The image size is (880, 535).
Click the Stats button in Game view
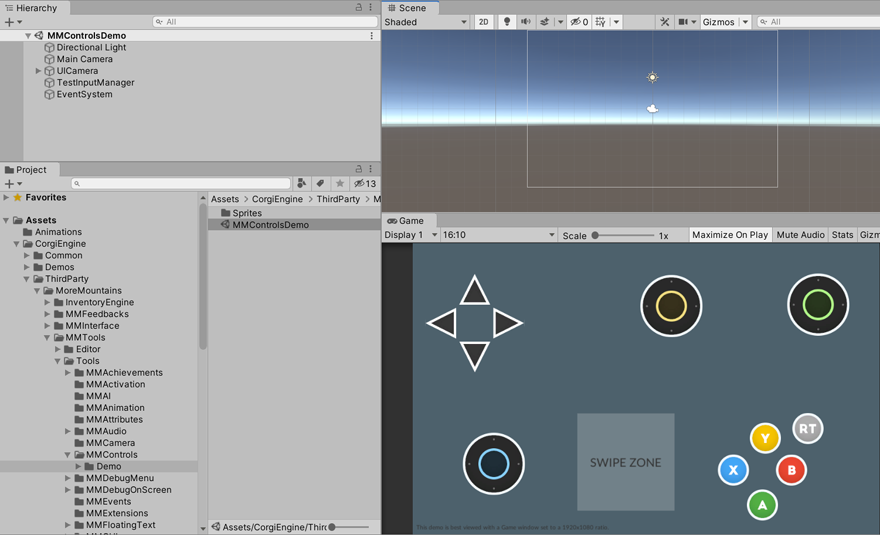tap(842, 235)
